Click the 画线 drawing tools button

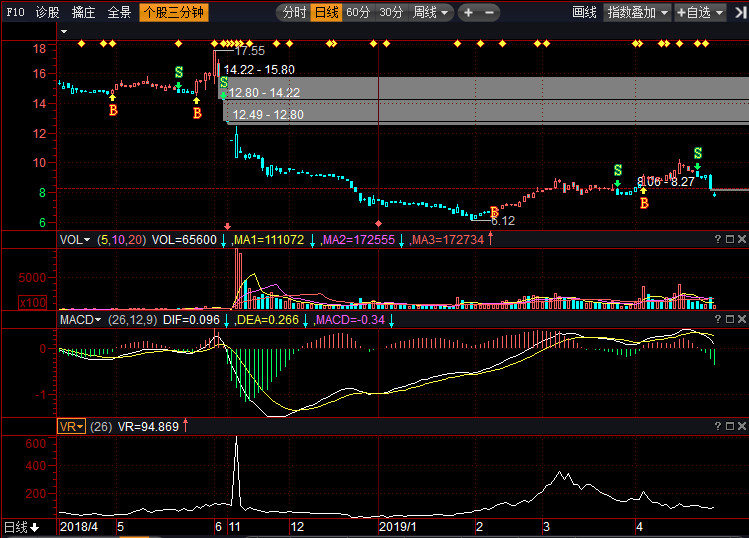[x=584, y=13]
